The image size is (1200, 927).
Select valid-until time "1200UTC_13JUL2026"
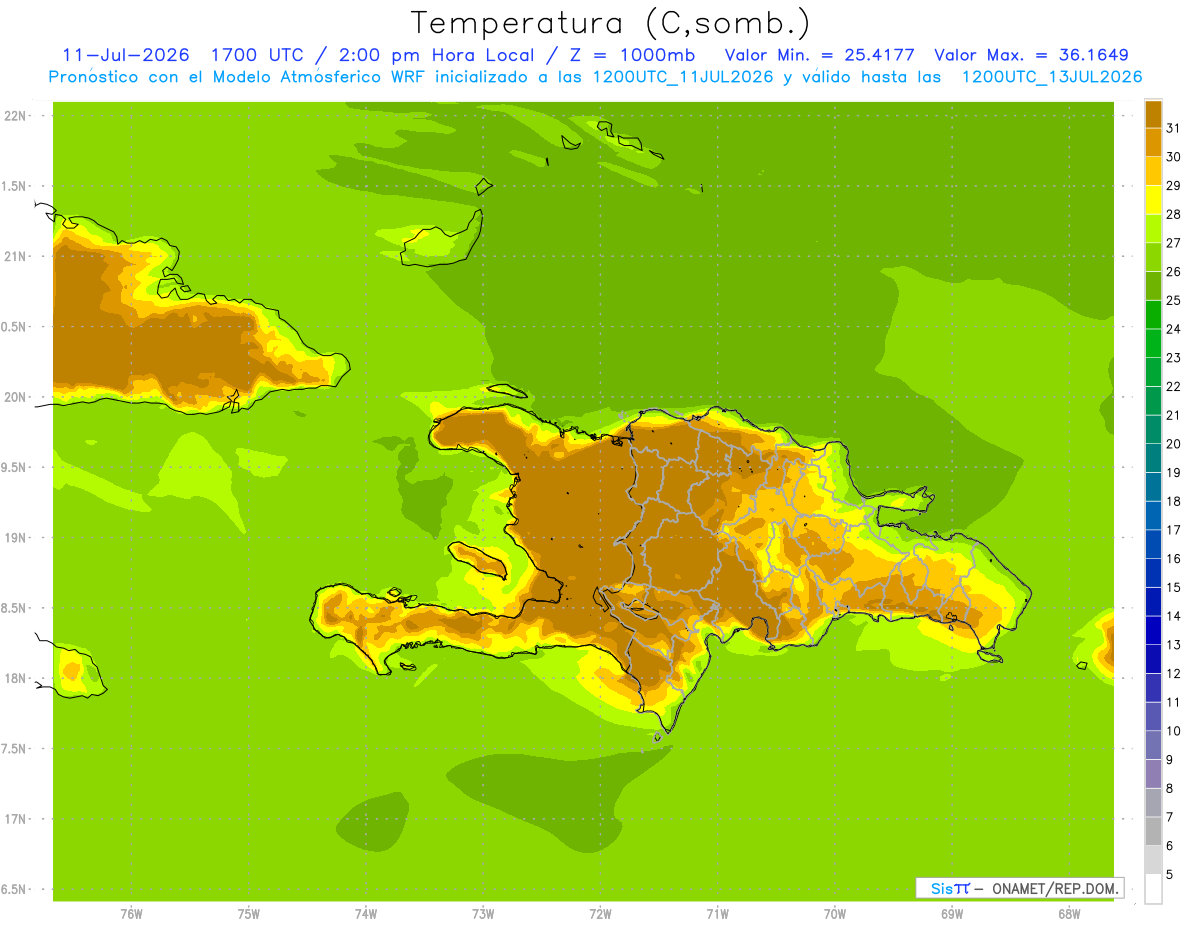[x=1051, y=76]
